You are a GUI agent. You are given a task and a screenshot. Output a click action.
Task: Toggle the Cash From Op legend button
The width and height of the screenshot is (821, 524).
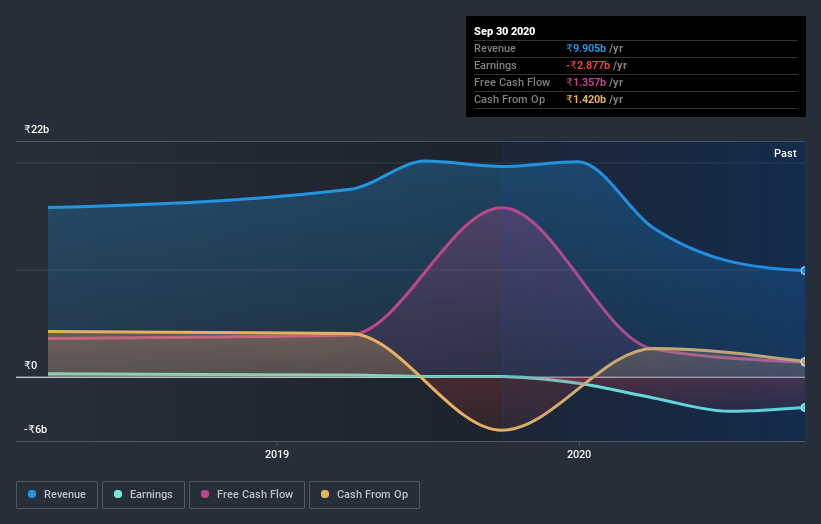click(364, 495)
